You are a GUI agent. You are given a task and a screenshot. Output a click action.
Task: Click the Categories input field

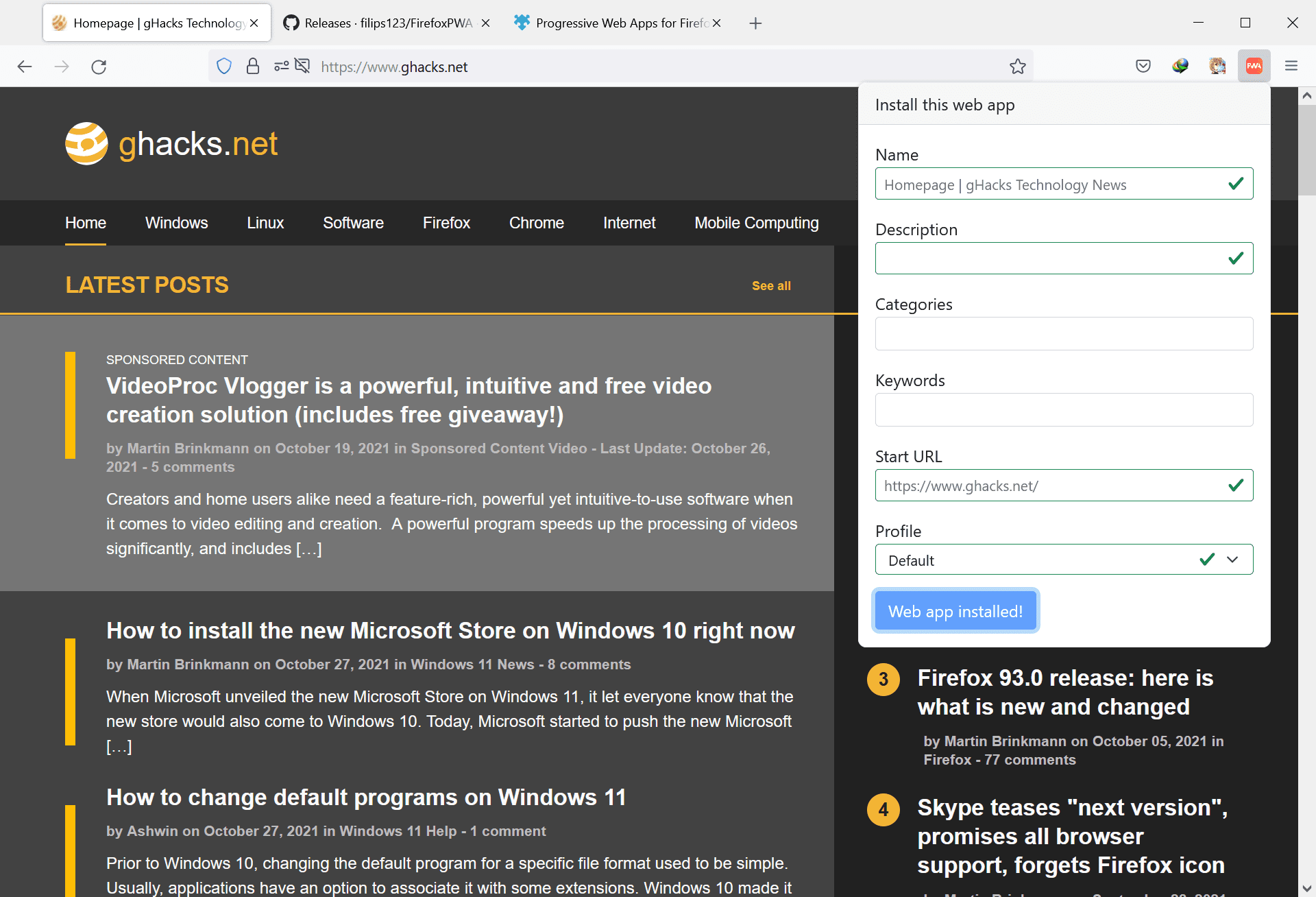[1064, 333]
